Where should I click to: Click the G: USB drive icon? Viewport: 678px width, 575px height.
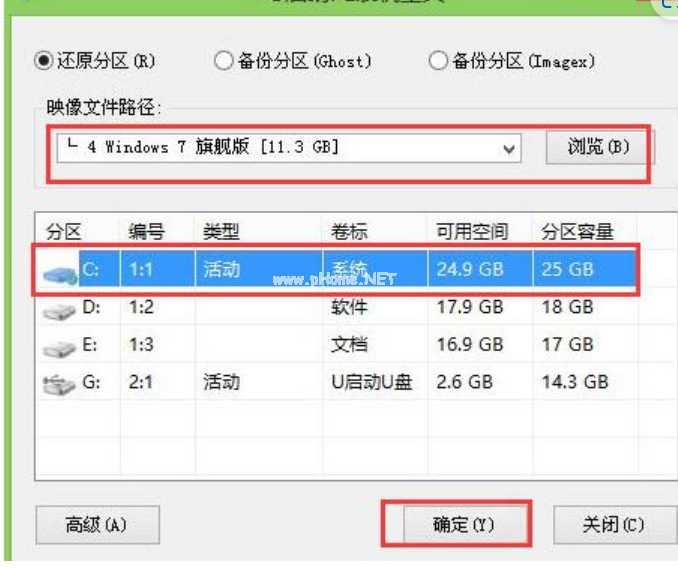coord(59,382)
